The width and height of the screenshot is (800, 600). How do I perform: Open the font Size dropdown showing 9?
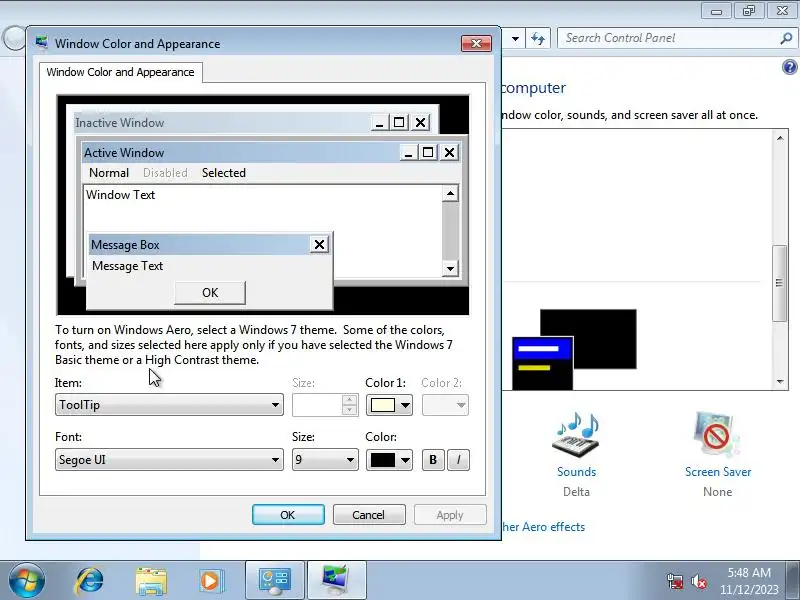pyautogui.click(x=325, y=460)
